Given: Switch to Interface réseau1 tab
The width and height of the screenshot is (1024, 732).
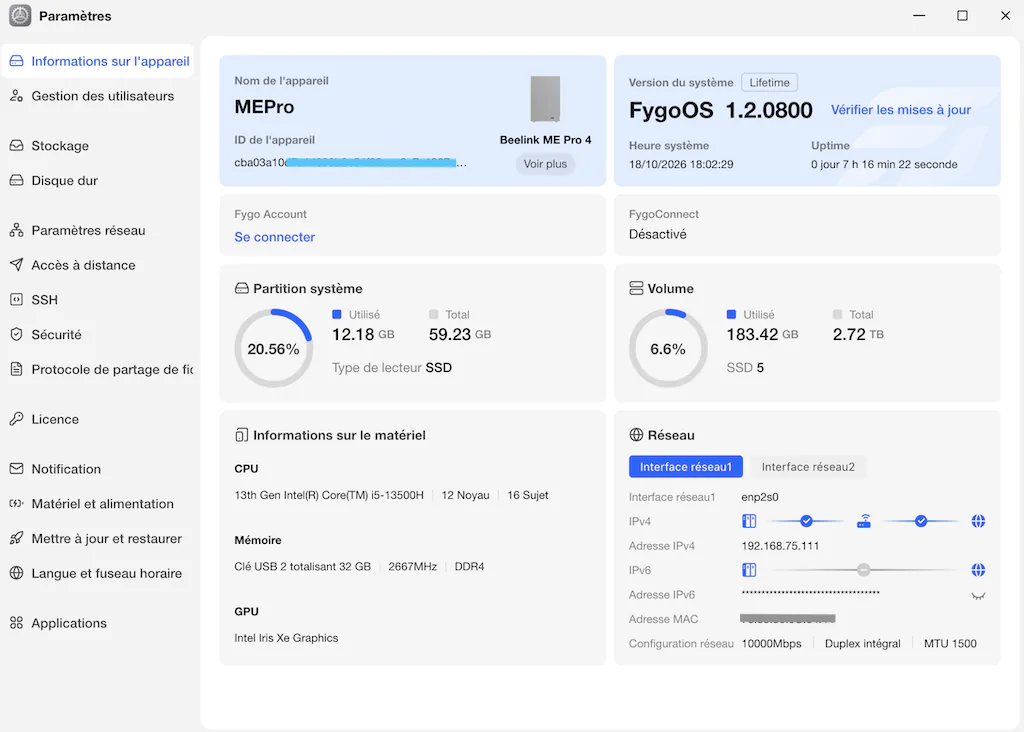Looking at the screenshot, I should (686, 467).
